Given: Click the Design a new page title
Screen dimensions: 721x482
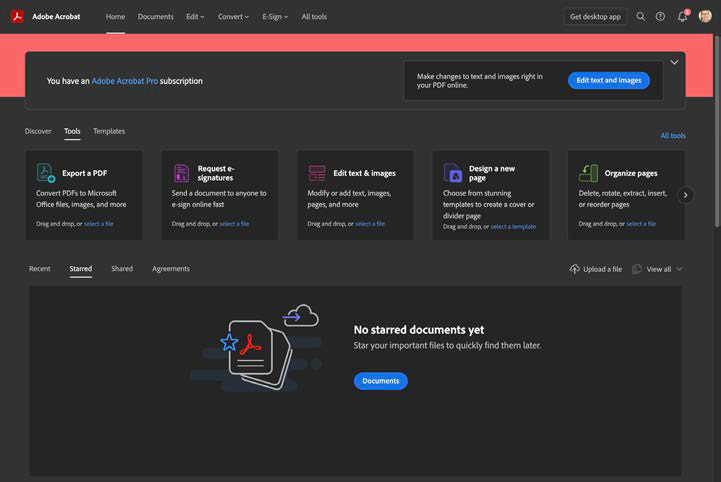Looking at the screenshot, I should coord(492,173).
